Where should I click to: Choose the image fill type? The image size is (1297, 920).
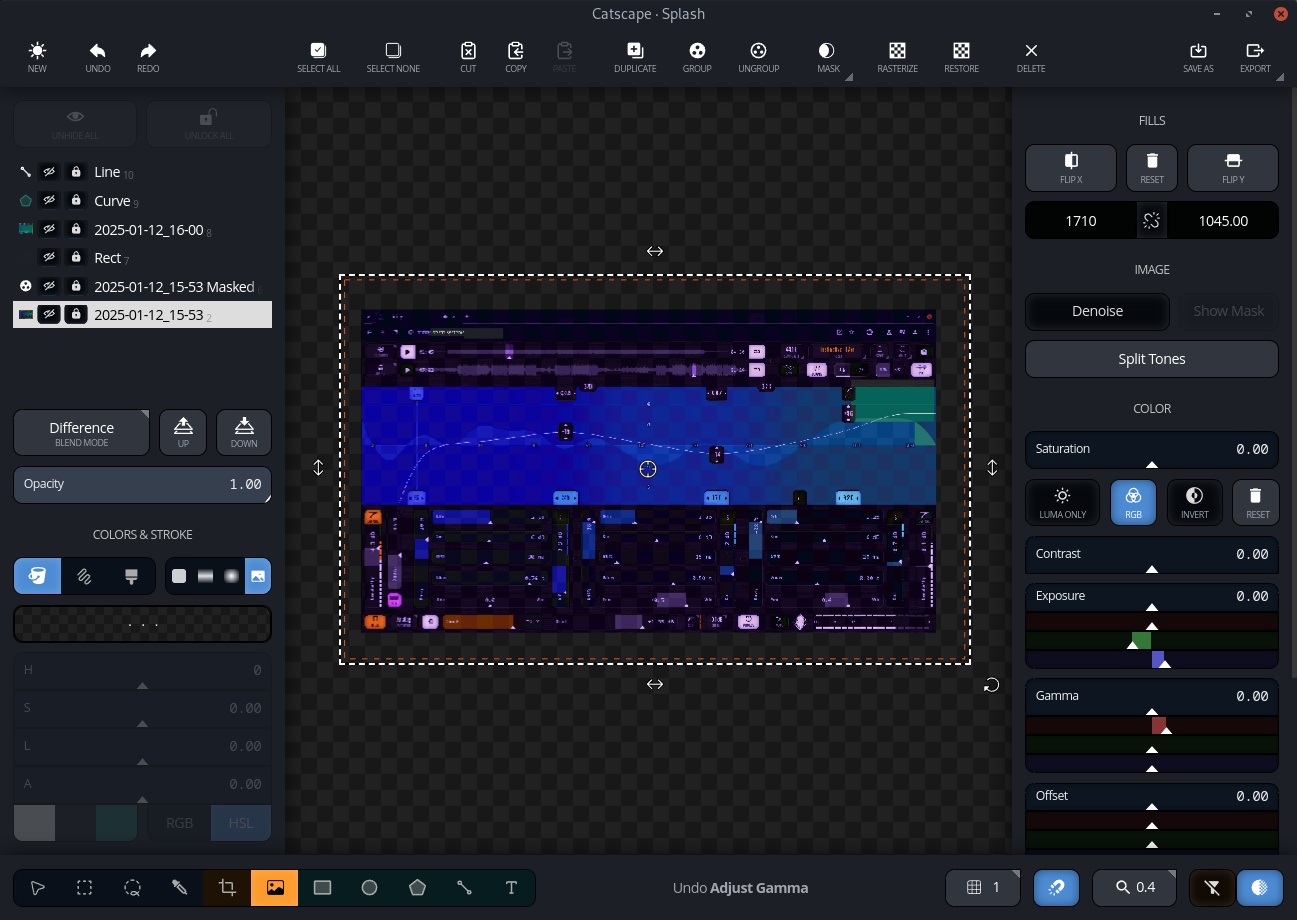coord(258,576)
